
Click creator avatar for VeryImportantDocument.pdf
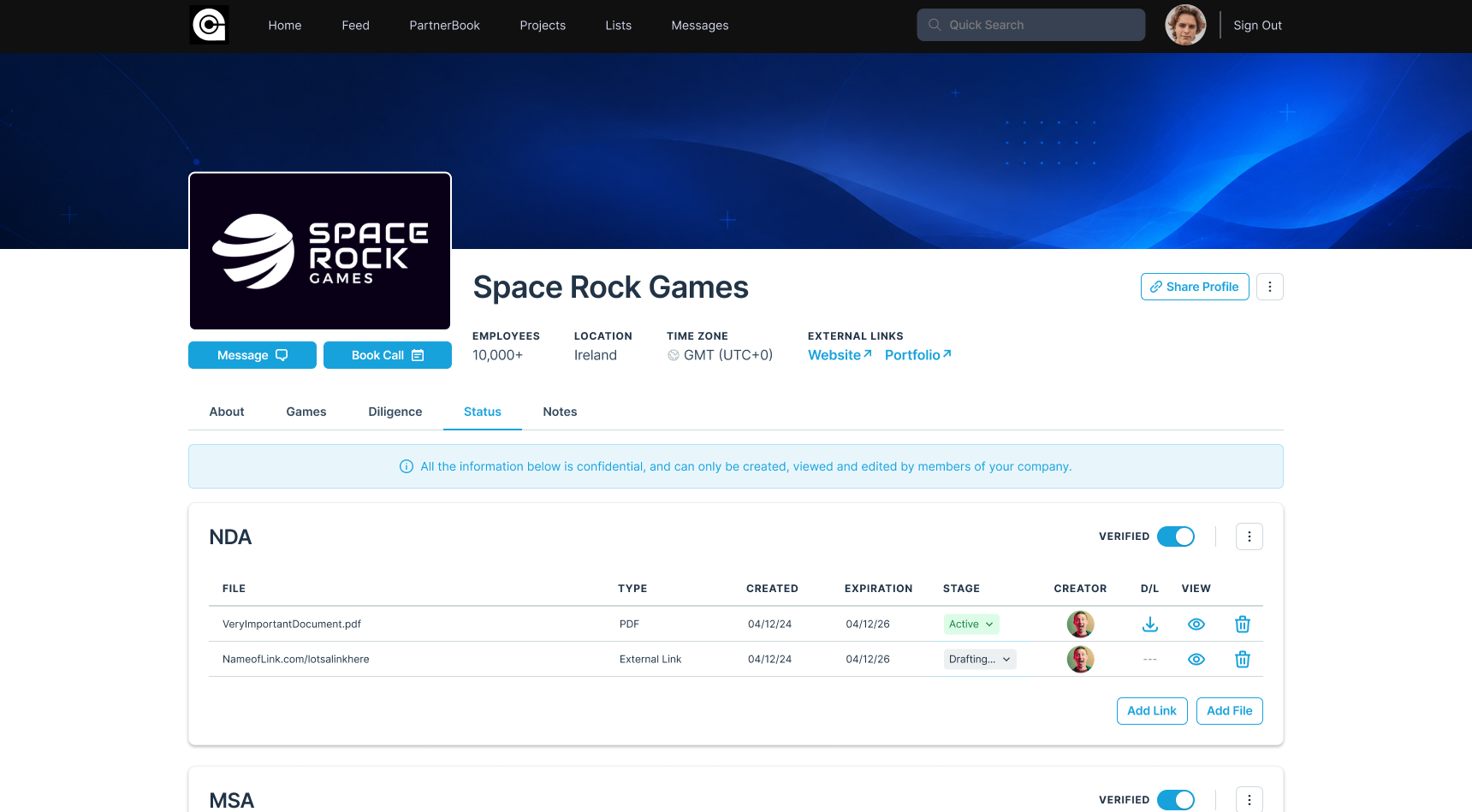[1081, 625]
